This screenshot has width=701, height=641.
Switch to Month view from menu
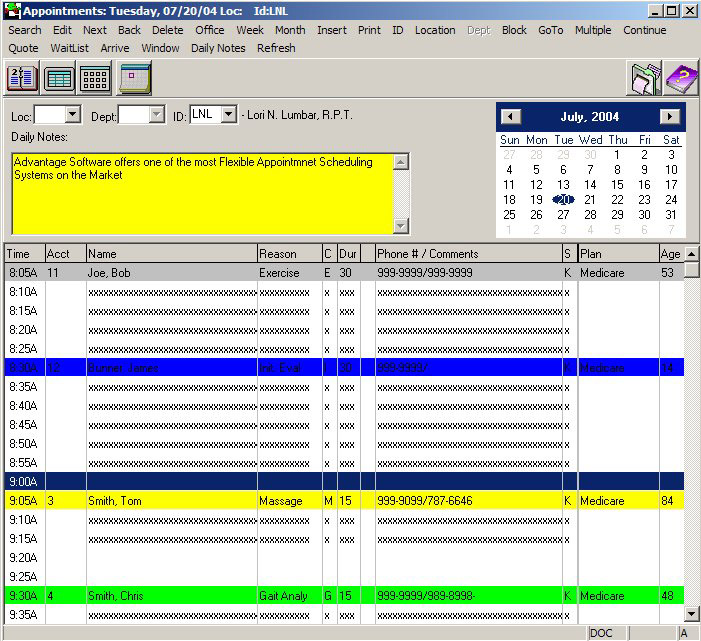pos(290,30)
